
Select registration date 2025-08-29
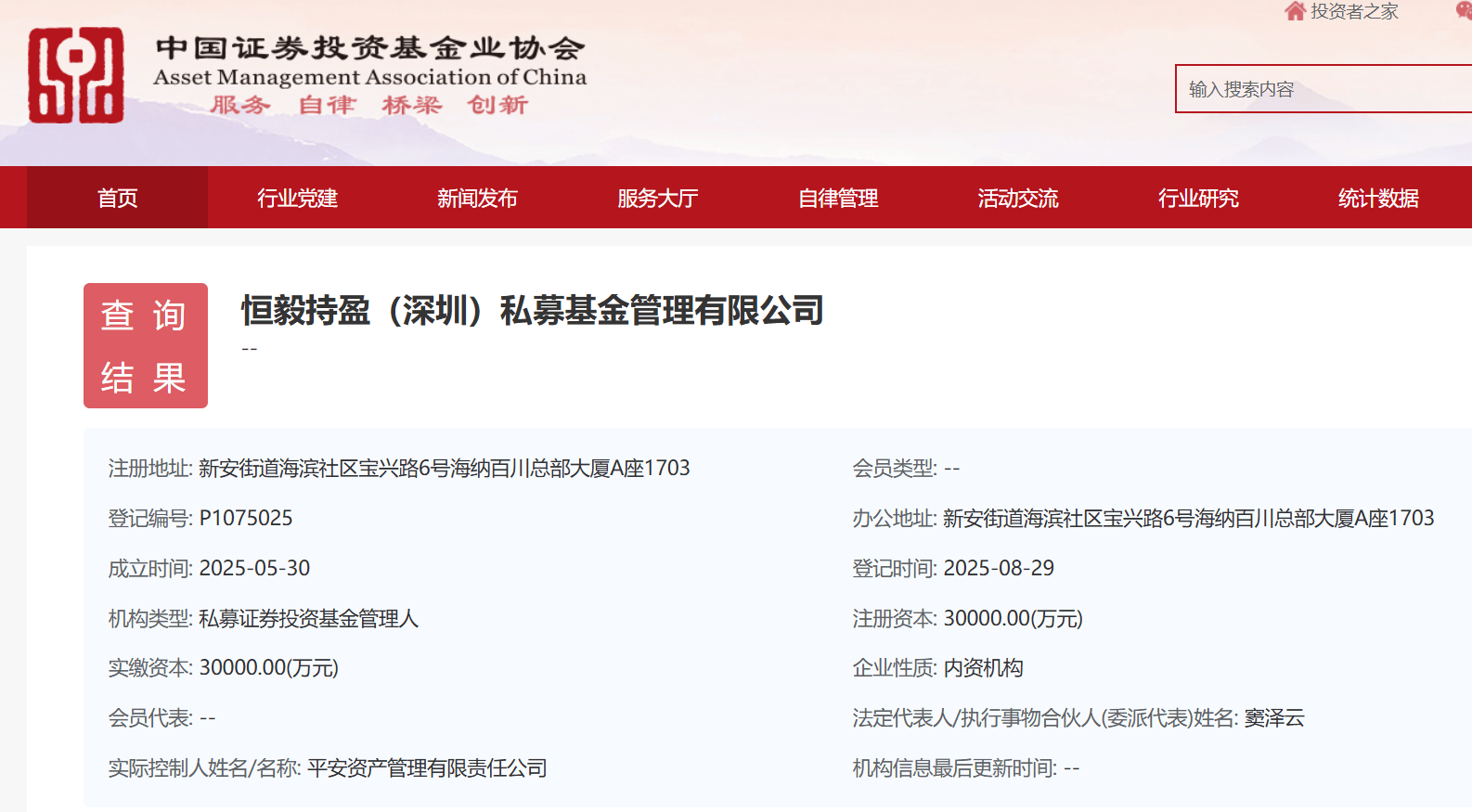point(999,568)
